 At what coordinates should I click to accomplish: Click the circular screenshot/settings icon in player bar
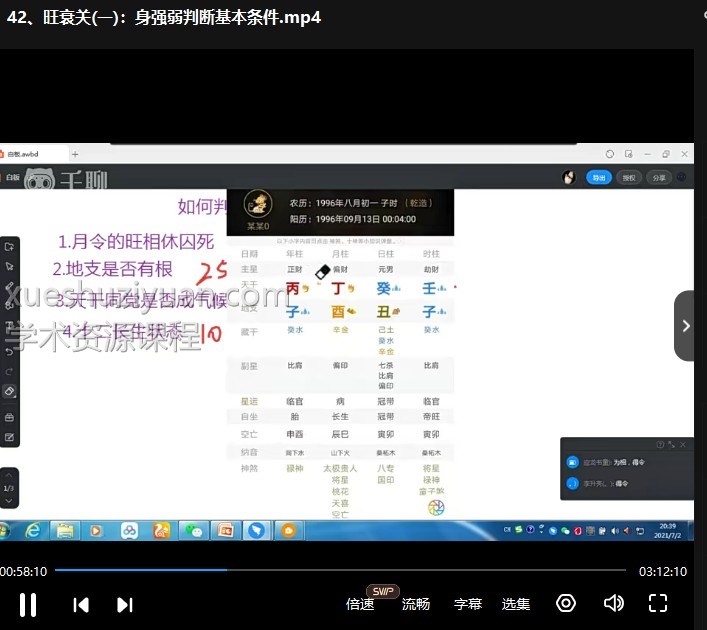[x=566, y=603]
